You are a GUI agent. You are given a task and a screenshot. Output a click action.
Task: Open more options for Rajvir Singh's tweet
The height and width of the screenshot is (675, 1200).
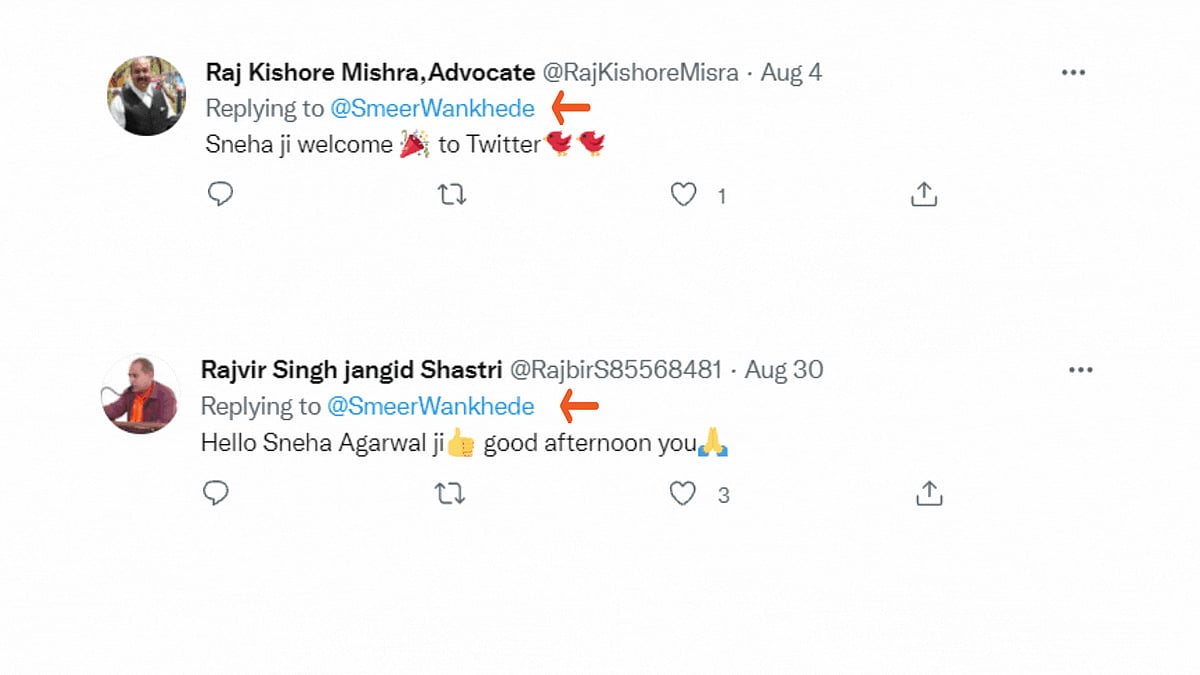click(1080, 370)
